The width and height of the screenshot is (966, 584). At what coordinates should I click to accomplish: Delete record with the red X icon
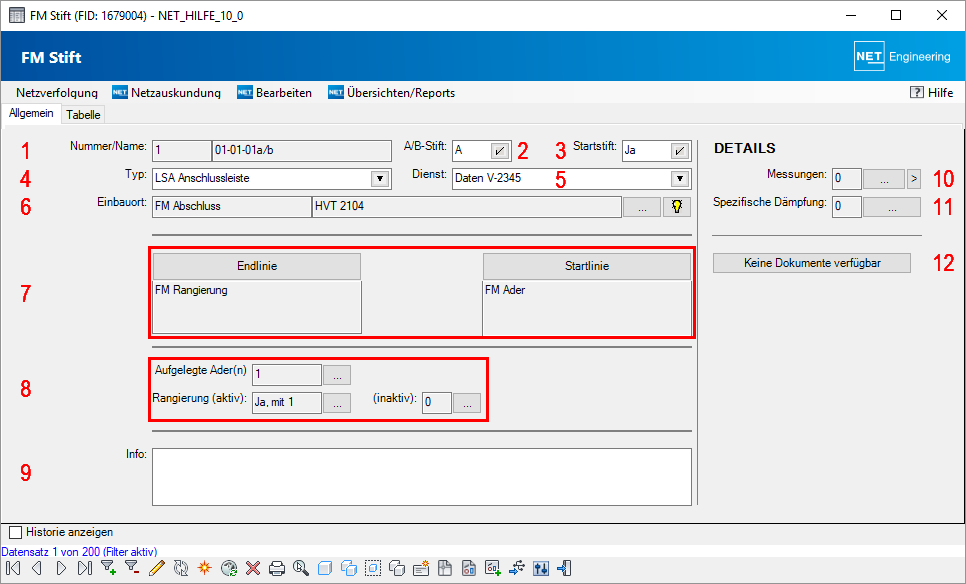253,568
